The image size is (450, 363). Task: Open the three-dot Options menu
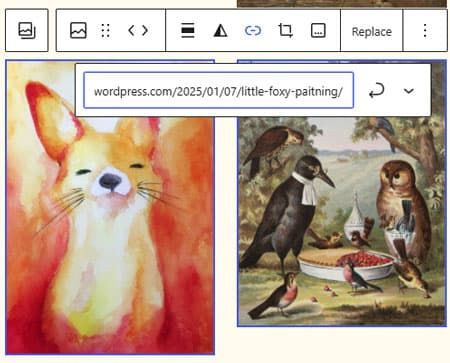point(425,30)
